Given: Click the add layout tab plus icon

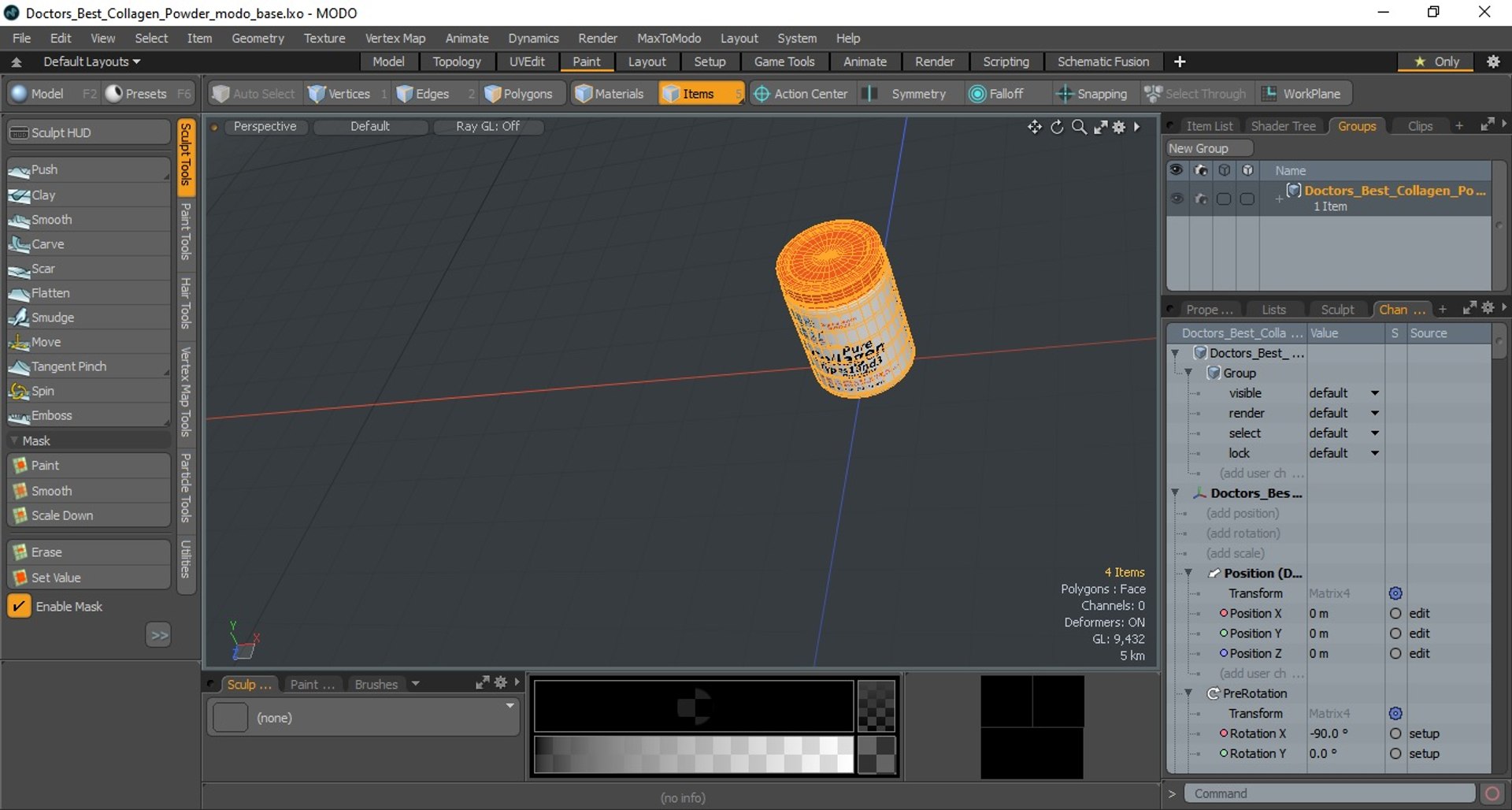Looking at the screenshot, I should point(1180,61).
